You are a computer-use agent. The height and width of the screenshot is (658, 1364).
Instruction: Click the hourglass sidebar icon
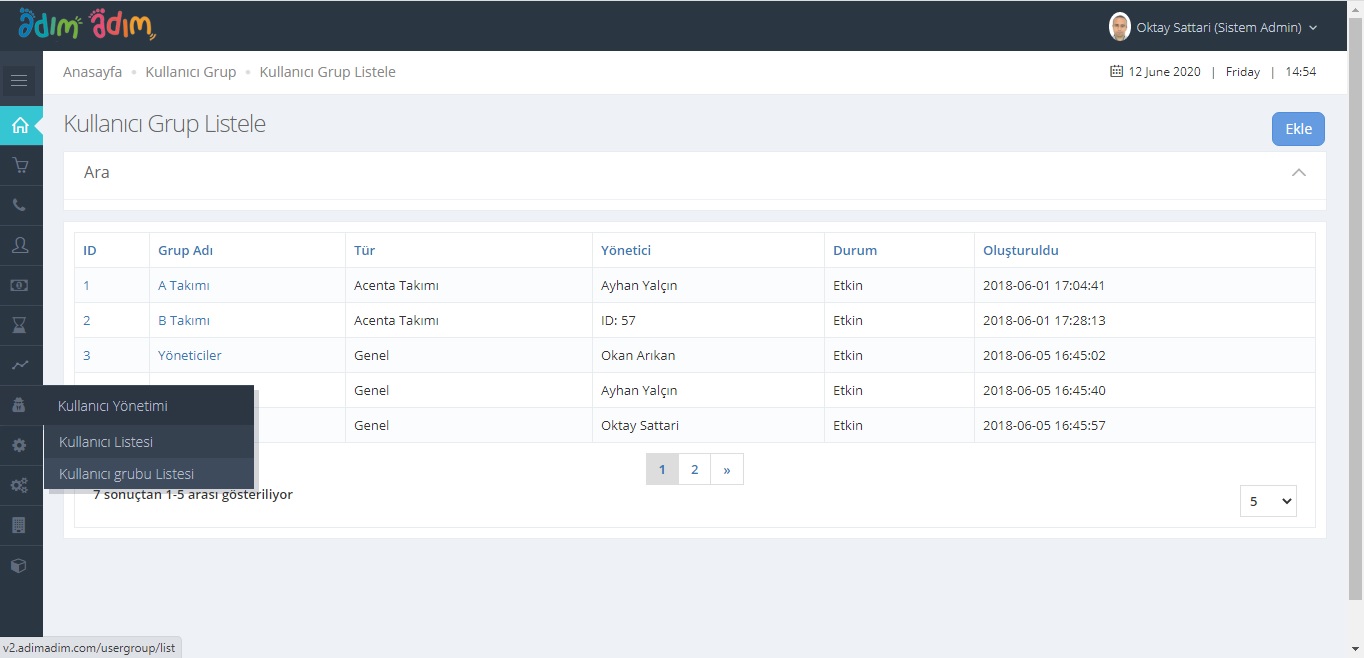click(20, 326)
